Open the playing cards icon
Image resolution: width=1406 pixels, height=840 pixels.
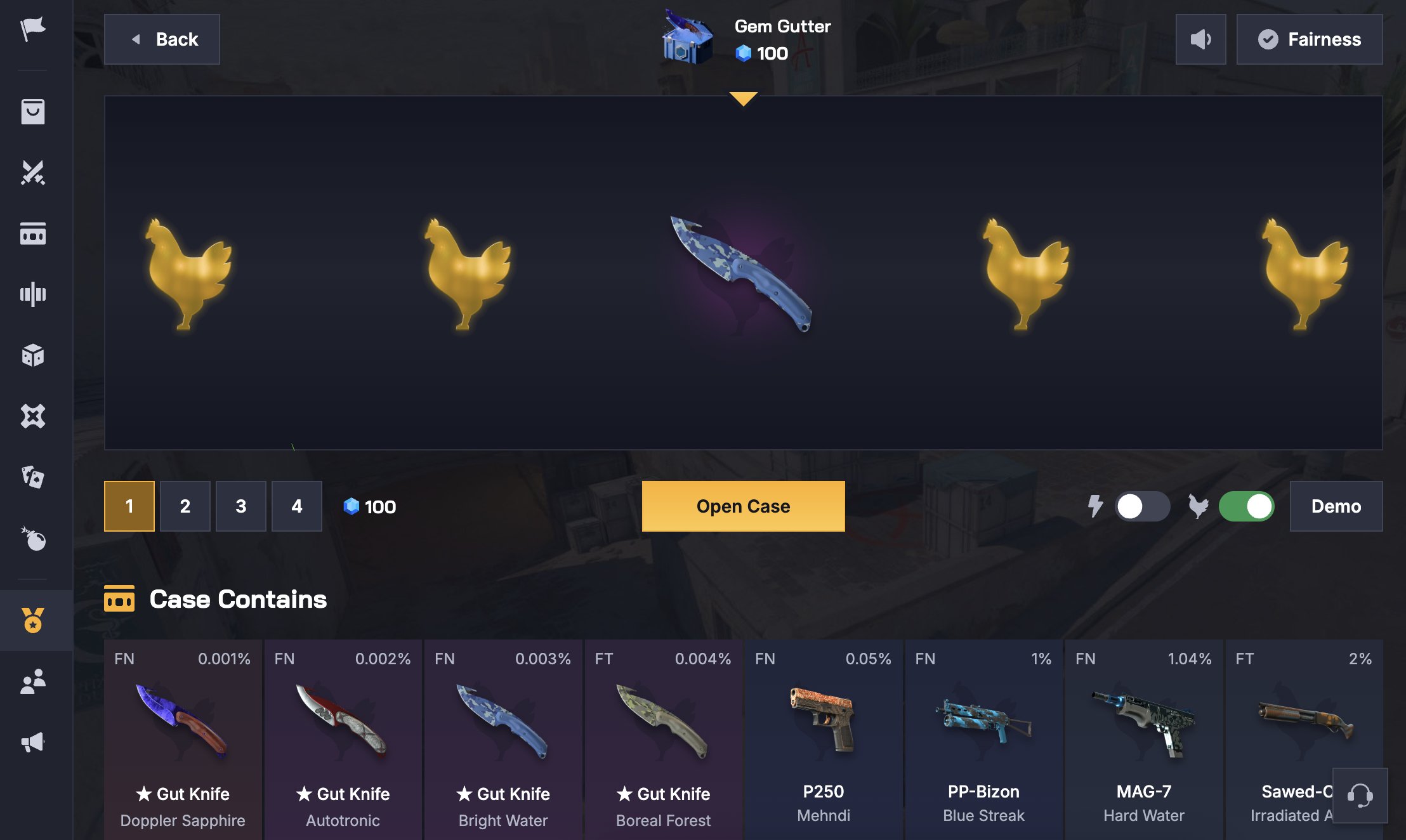click(x=32, y=476)
